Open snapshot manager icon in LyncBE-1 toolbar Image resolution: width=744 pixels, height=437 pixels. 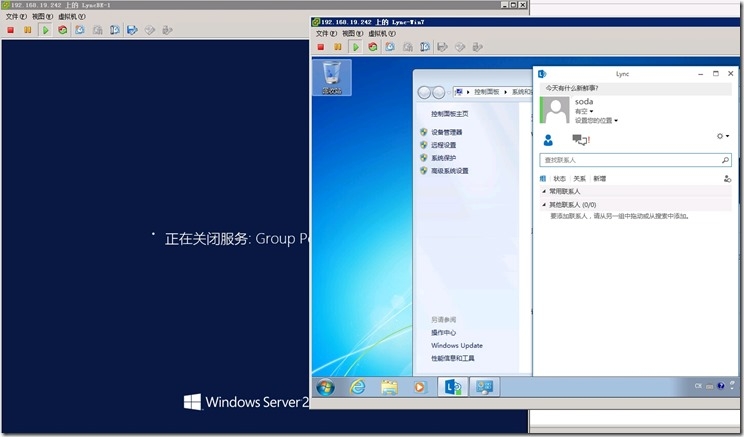[x=114, y=30]
